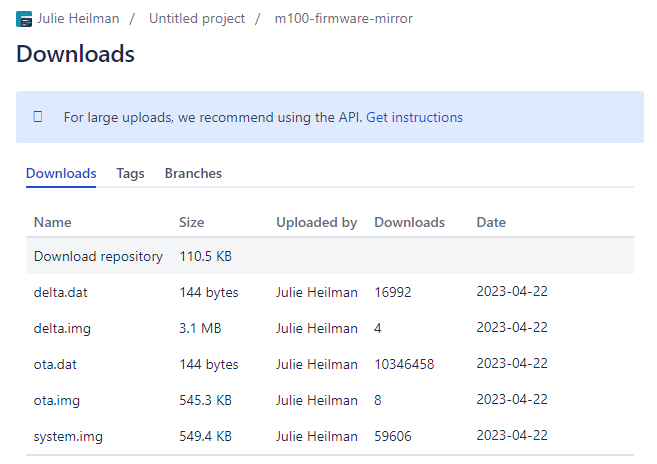Download the ota.dat file
The image size is (657, 464).
[x=52, y=364]
